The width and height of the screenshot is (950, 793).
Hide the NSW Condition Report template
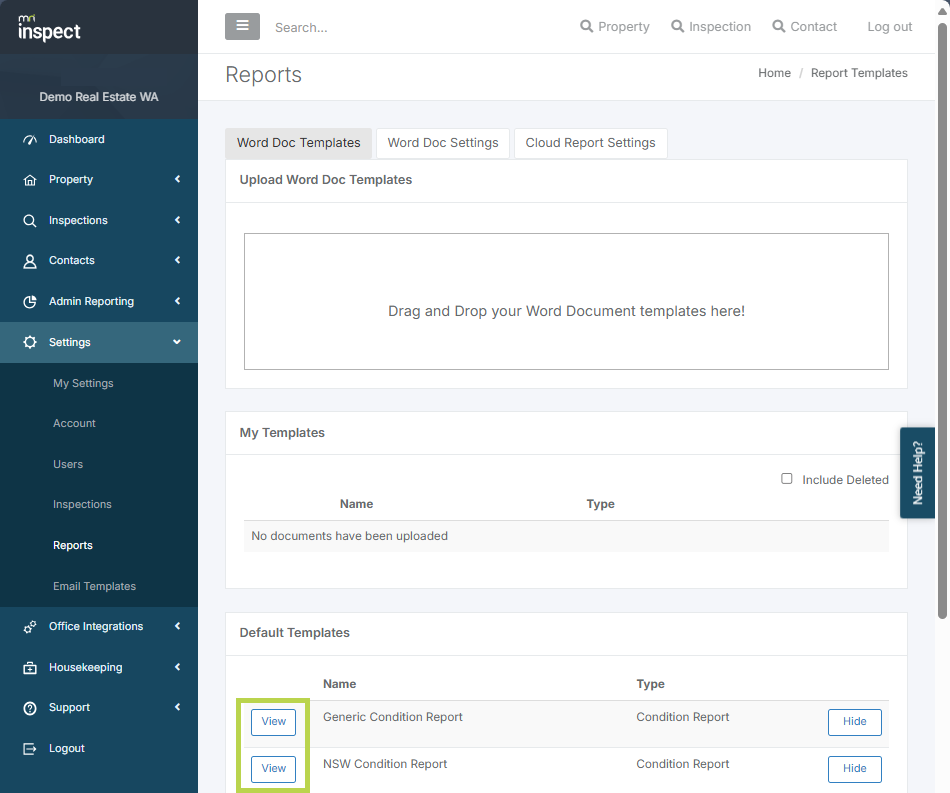(854, 769)
